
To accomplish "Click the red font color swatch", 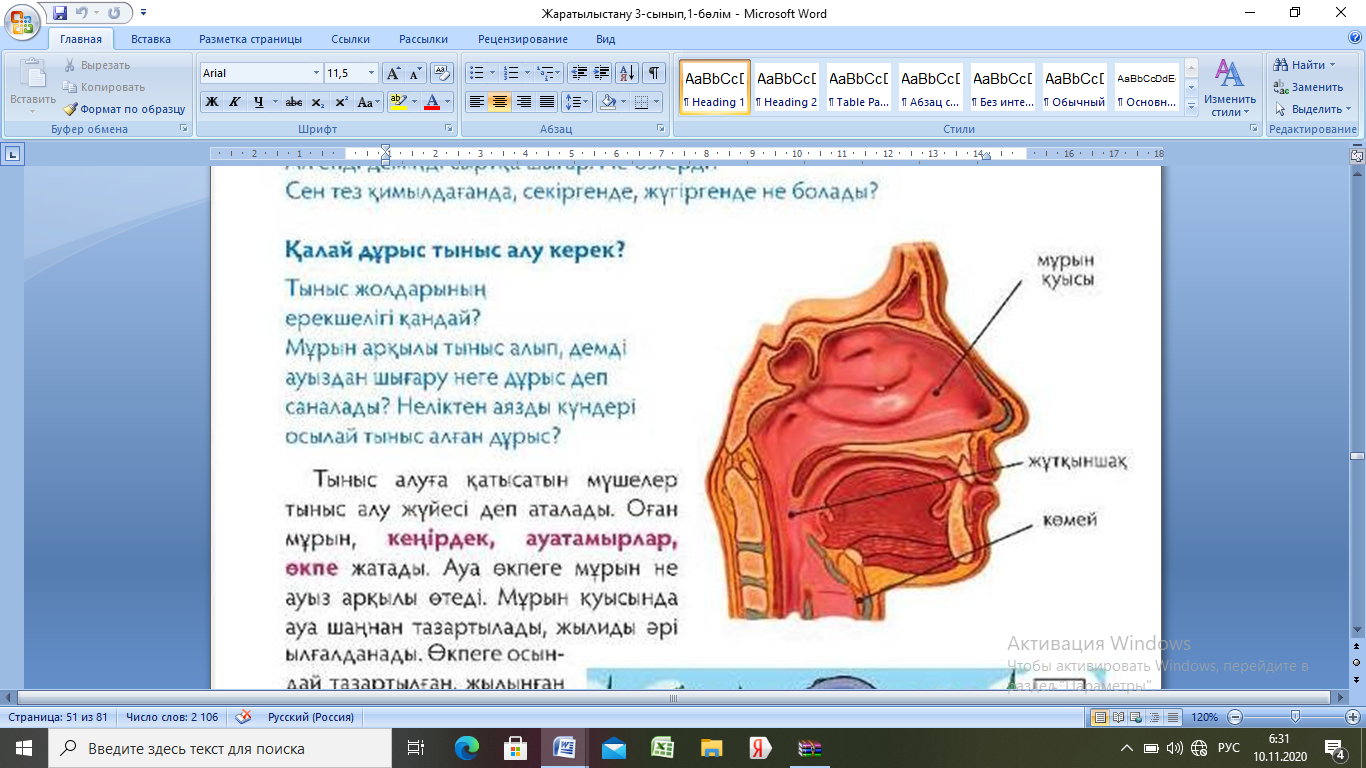I will click(x=431, y=102).
